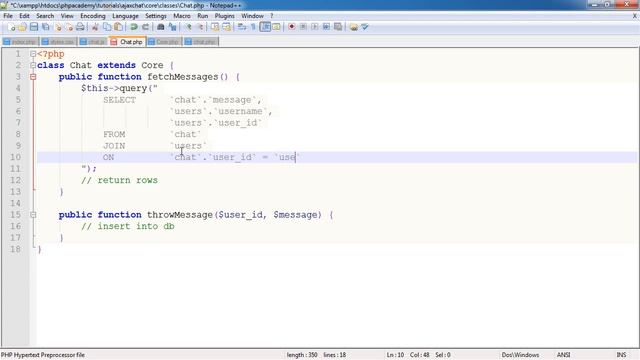Click the Redo toolbar icon

click(145, 27)
